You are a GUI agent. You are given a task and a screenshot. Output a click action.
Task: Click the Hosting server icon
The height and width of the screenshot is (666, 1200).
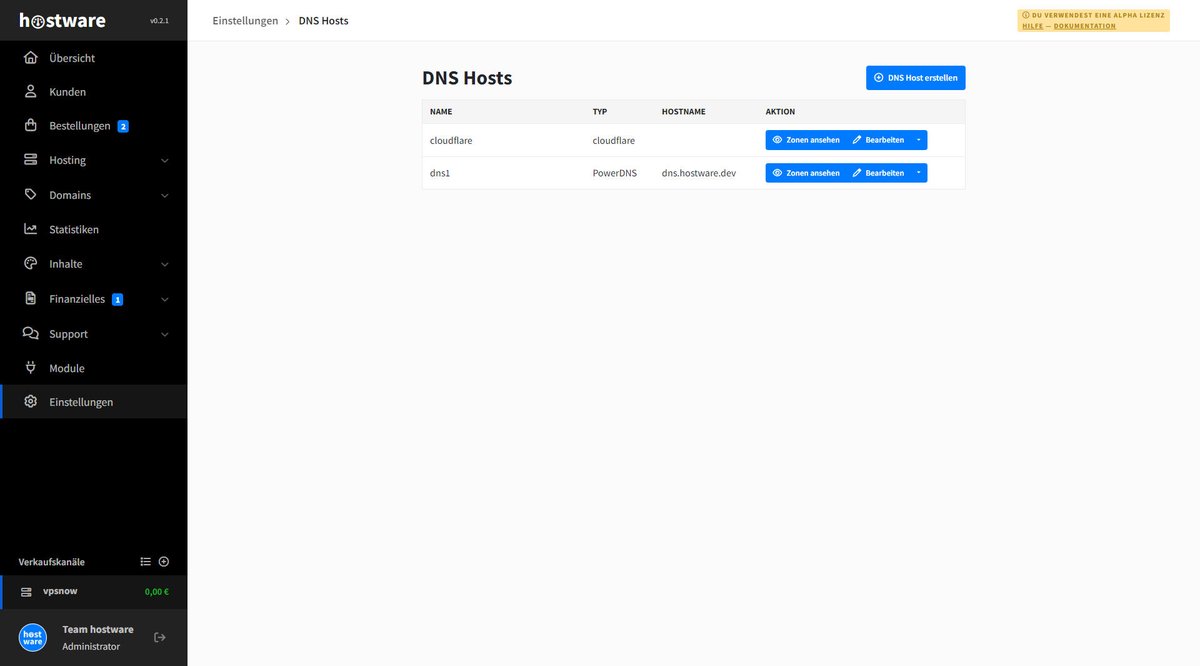pos(31,160)
